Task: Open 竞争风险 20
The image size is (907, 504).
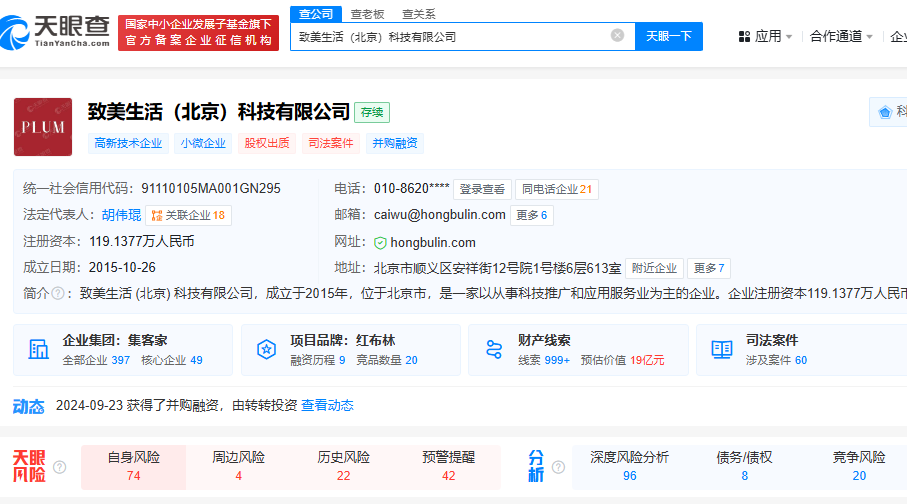Action: [859, 467]
